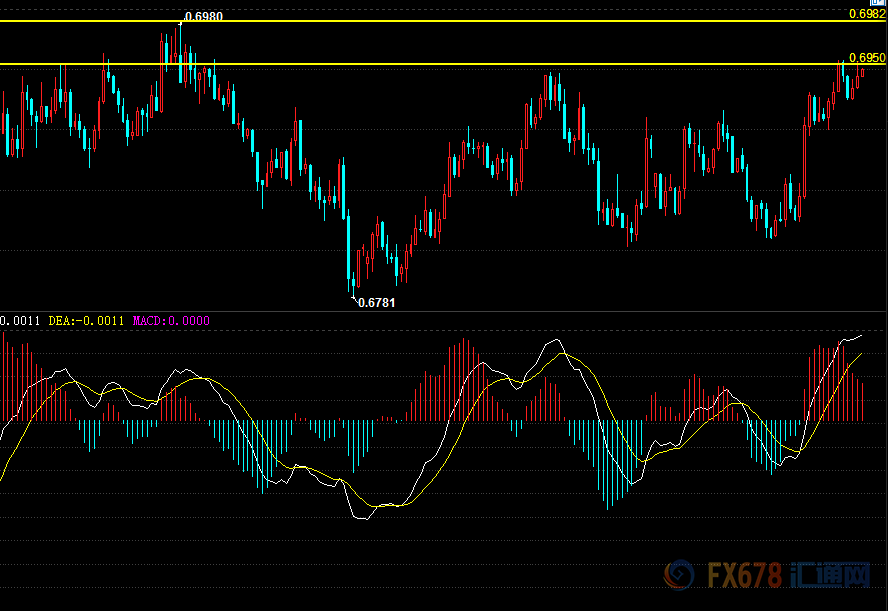Select the 0.6982 resistance line label

pos(867,14)
